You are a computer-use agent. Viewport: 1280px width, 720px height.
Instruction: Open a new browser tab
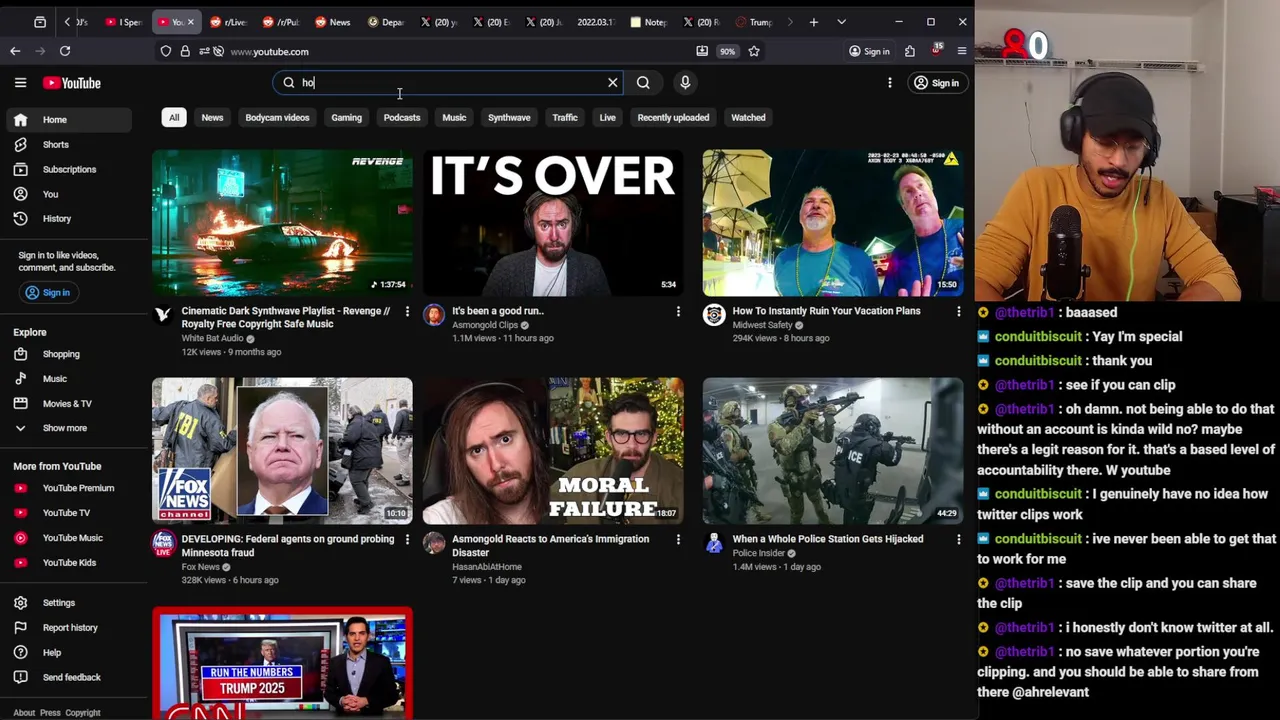(x=814, y=22)
